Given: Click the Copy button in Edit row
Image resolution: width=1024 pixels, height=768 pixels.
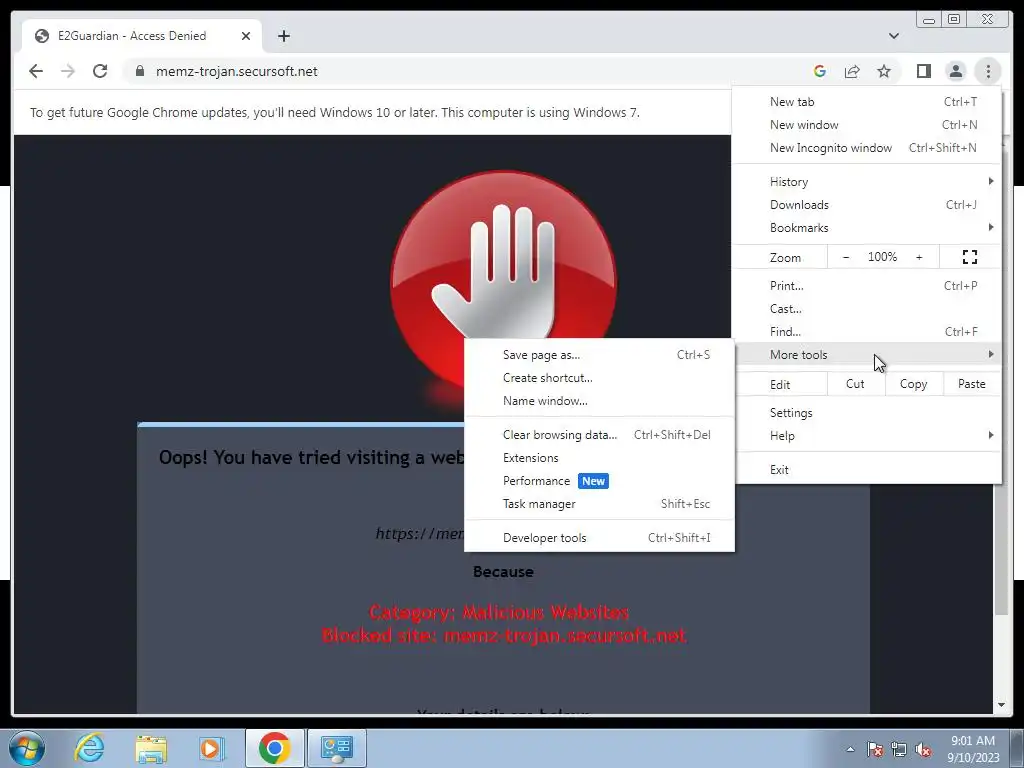Looking at the screenshot, I should [x=914, y=384].
